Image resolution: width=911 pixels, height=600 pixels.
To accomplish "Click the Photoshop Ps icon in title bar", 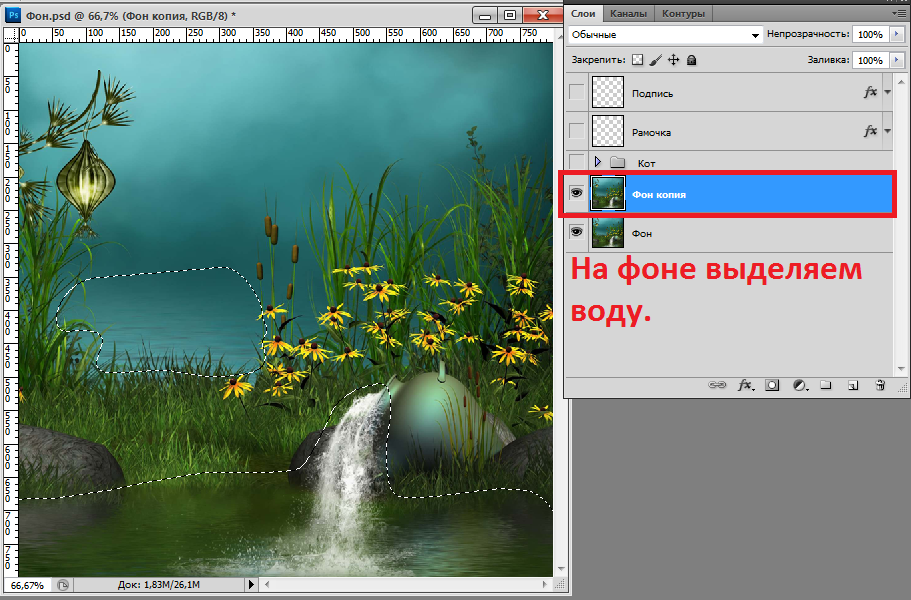I will 13,15.
